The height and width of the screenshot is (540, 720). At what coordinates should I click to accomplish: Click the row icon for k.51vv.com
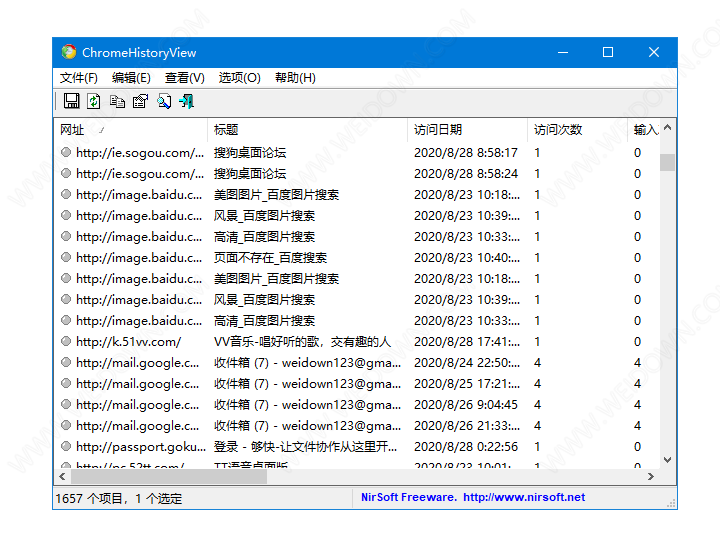click(x=66, y=341)
